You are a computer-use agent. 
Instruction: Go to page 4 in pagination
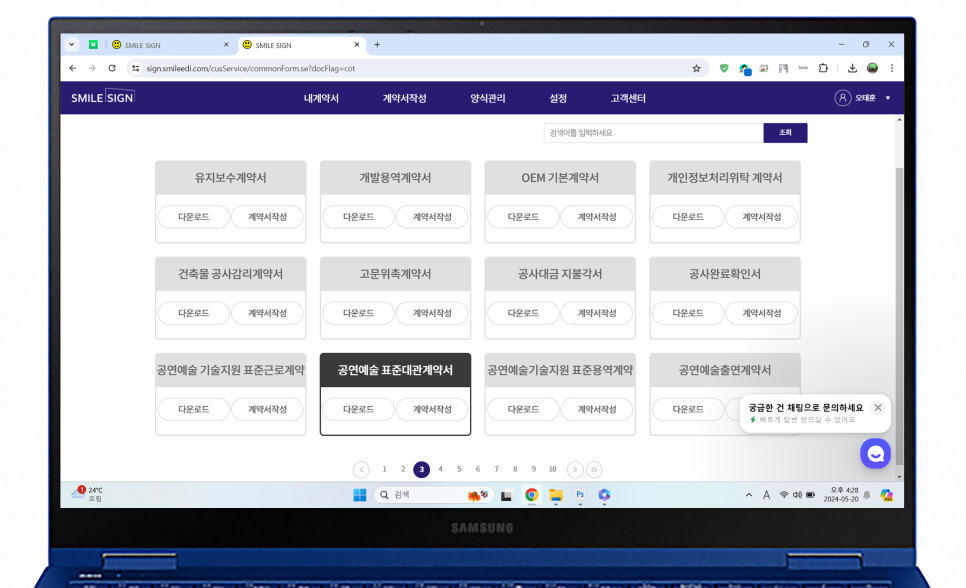click(440, 469)
